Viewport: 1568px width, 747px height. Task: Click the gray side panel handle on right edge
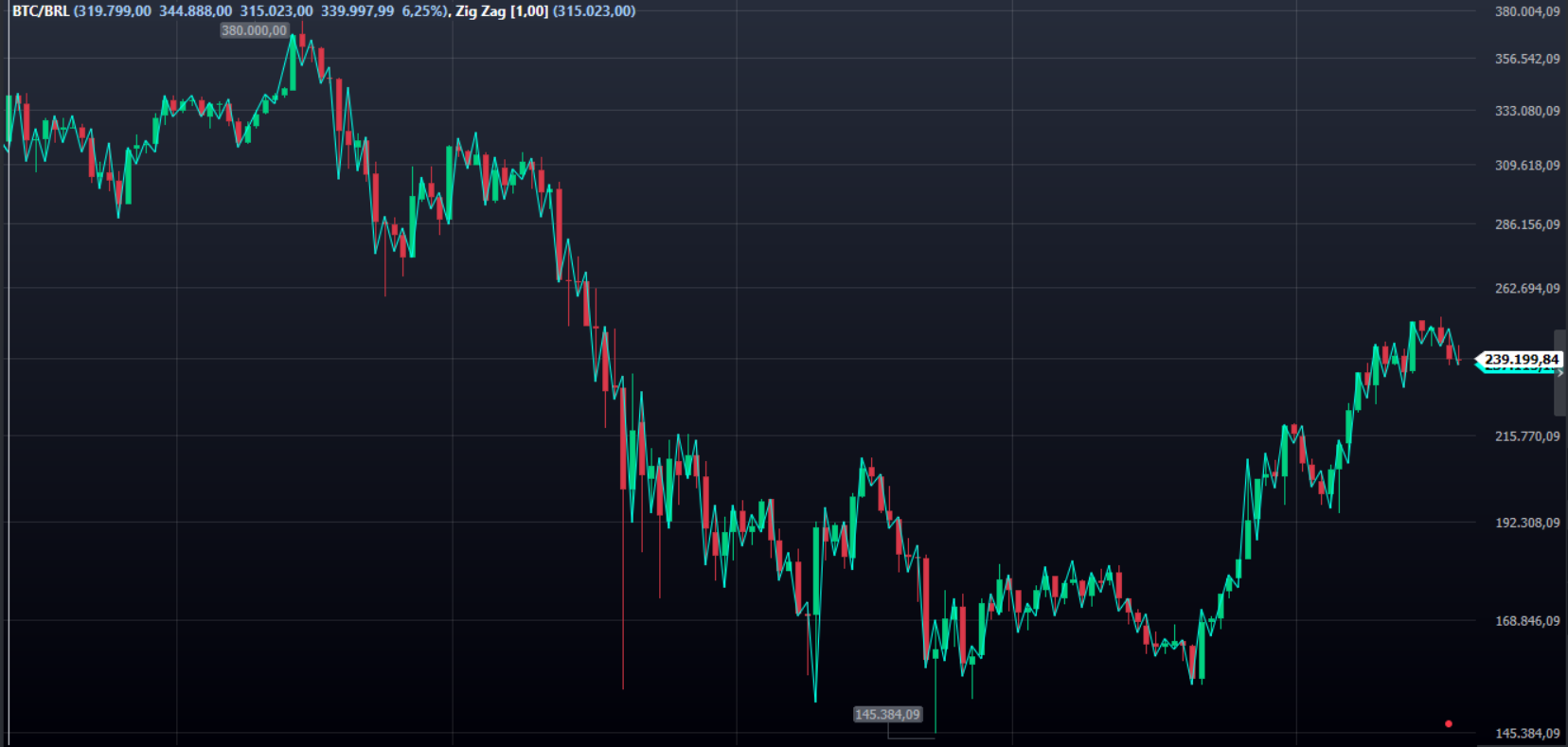pyautogui.click(x=1560, y=373)
